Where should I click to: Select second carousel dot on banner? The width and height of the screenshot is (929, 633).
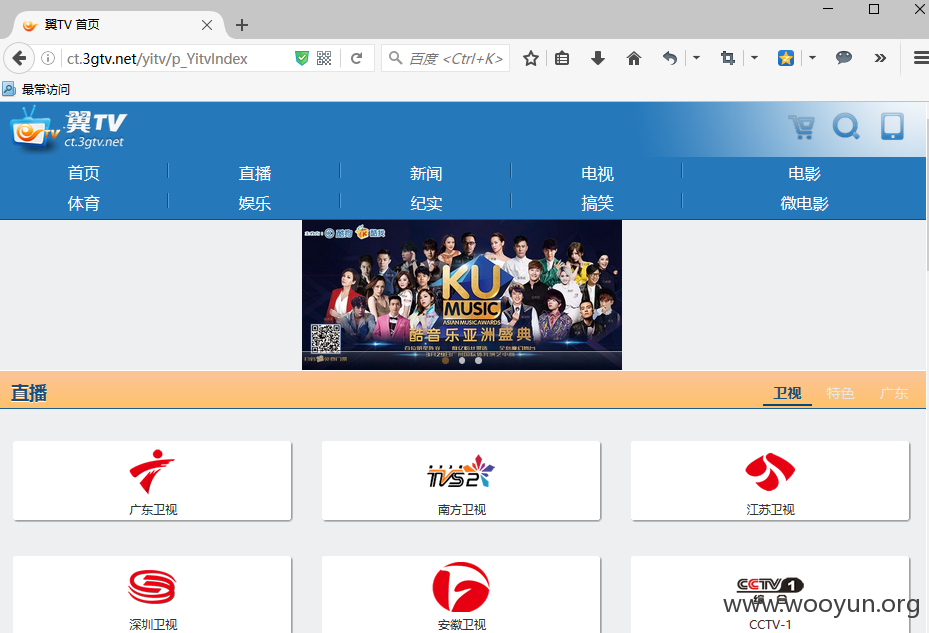(x=462, y=360)
